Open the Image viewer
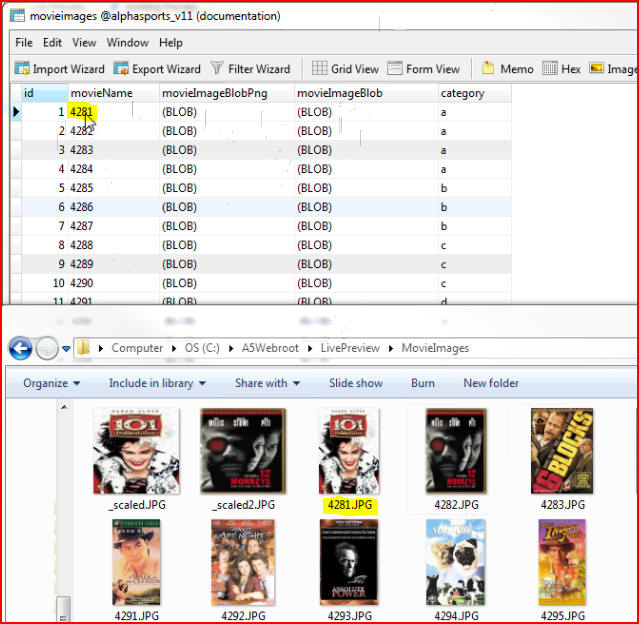The width and height of the screenshot is (639, 624). point(613,69)
